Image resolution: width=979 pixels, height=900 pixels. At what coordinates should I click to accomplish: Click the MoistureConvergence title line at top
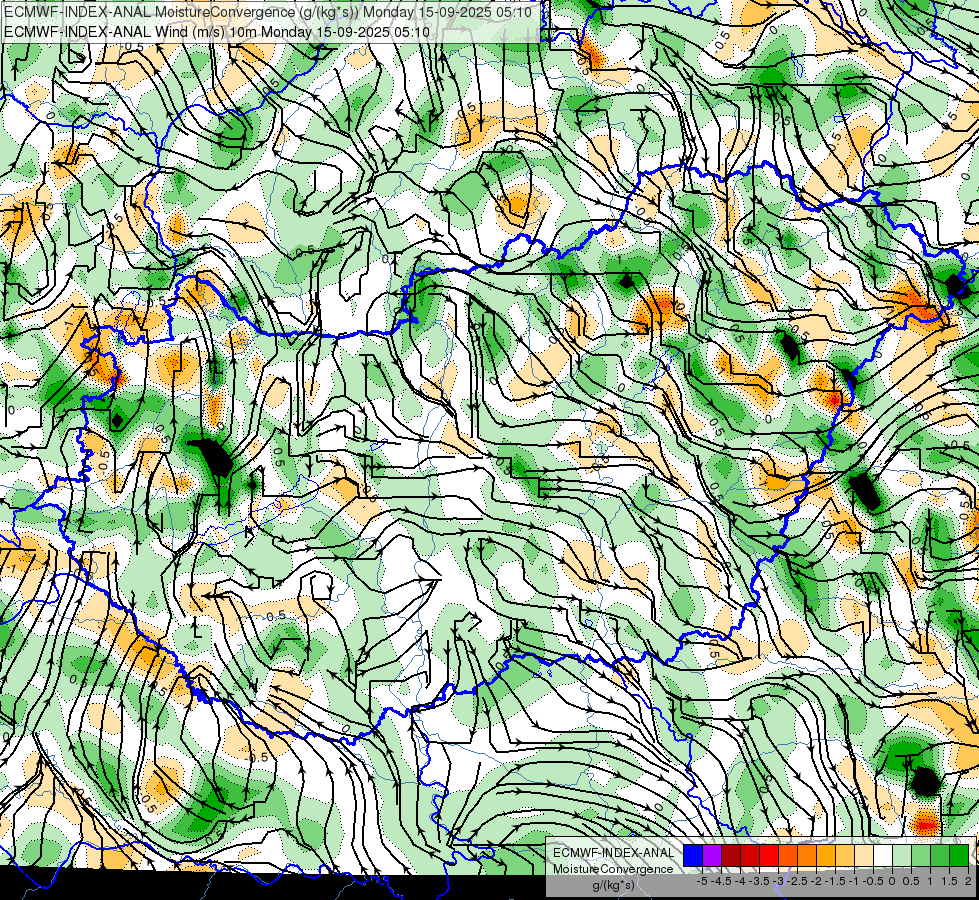268,12
